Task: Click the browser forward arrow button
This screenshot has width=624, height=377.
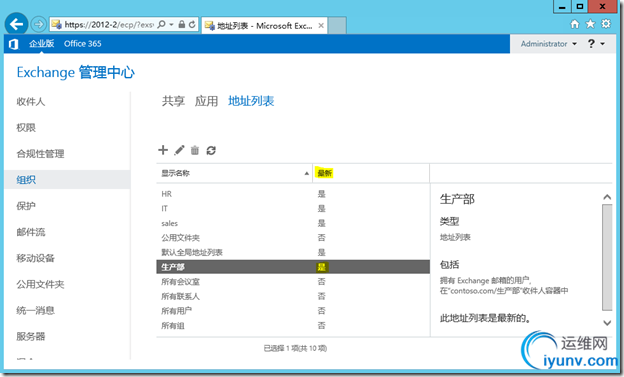Action: 38,25
